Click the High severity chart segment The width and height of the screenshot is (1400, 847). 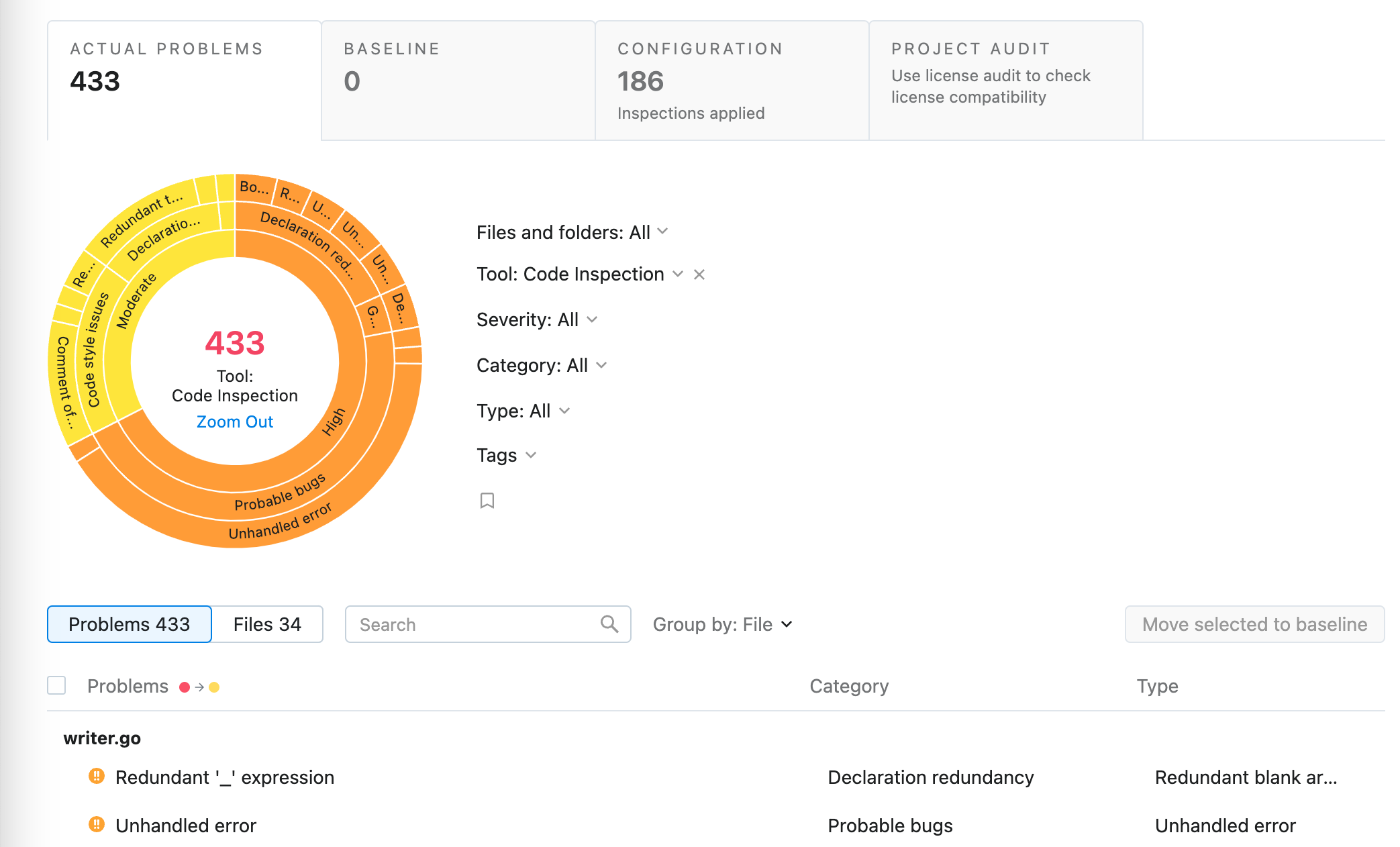[x=334, y=421]
